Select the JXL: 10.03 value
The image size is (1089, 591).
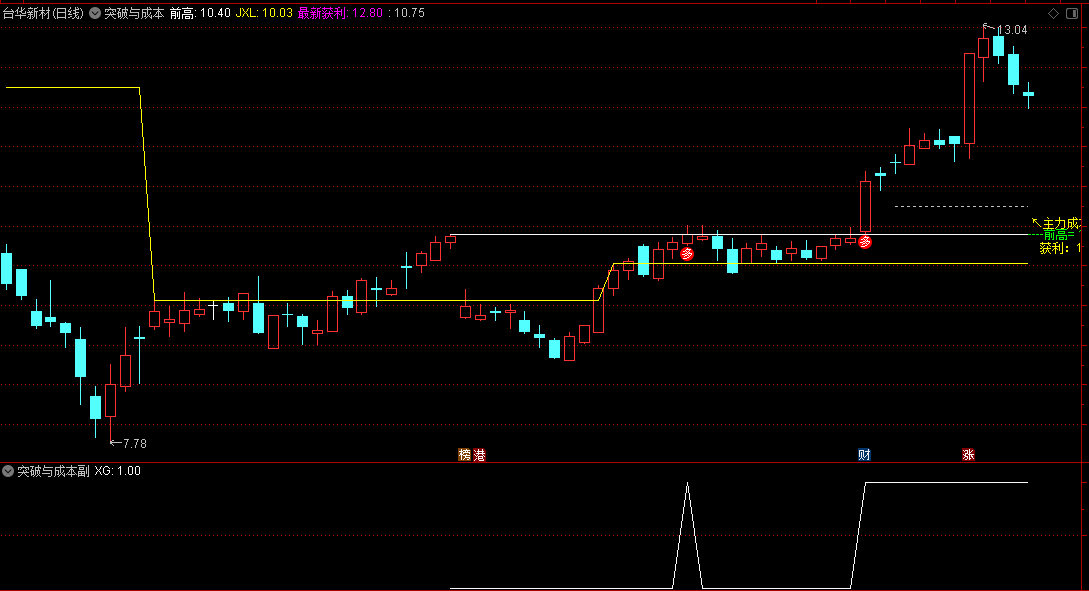click(x=264, y=13)
